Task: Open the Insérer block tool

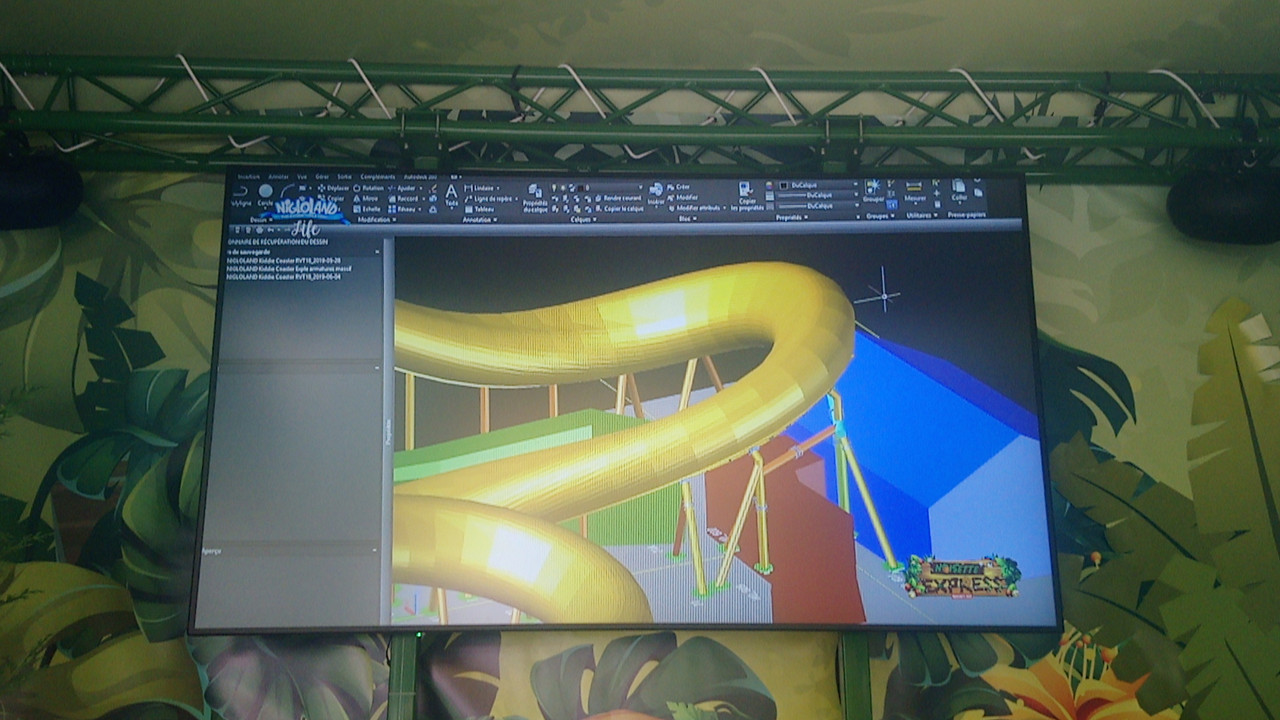Action: point(656,194)
